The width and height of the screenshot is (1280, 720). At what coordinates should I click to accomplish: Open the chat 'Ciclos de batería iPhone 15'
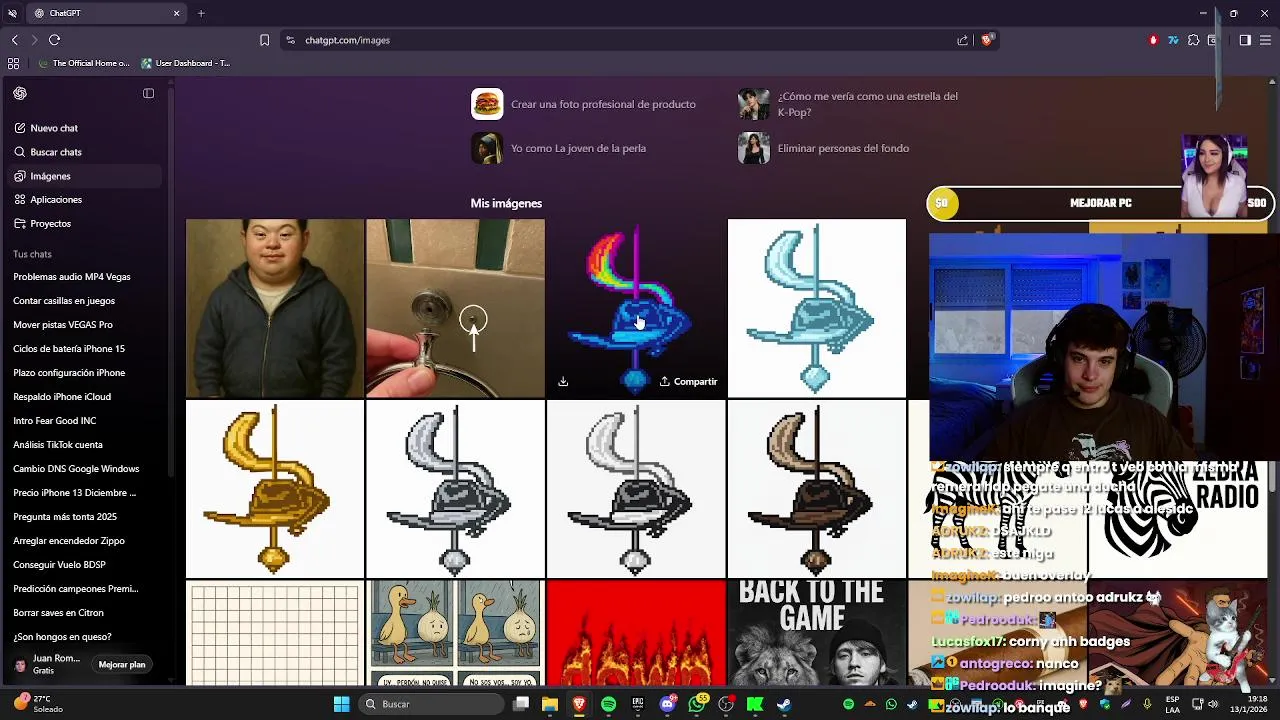[69, 349]
